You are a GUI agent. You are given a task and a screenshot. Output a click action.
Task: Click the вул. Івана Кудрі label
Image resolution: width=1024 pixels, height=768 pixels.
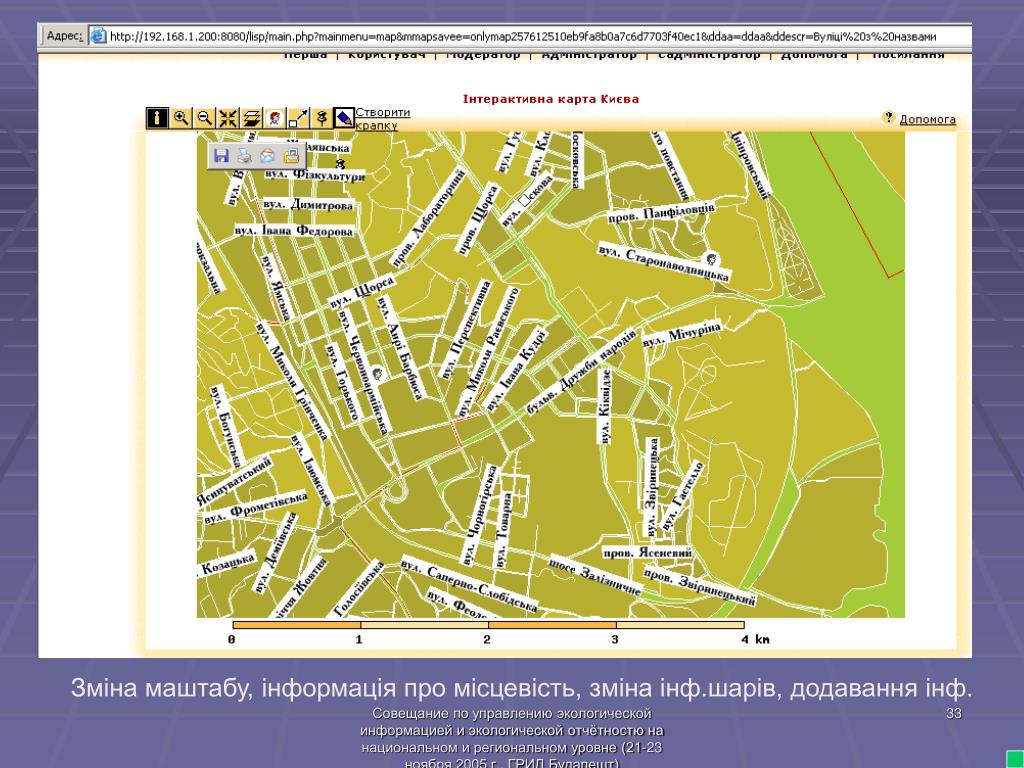pyautogui.click(x=516, y=370)
